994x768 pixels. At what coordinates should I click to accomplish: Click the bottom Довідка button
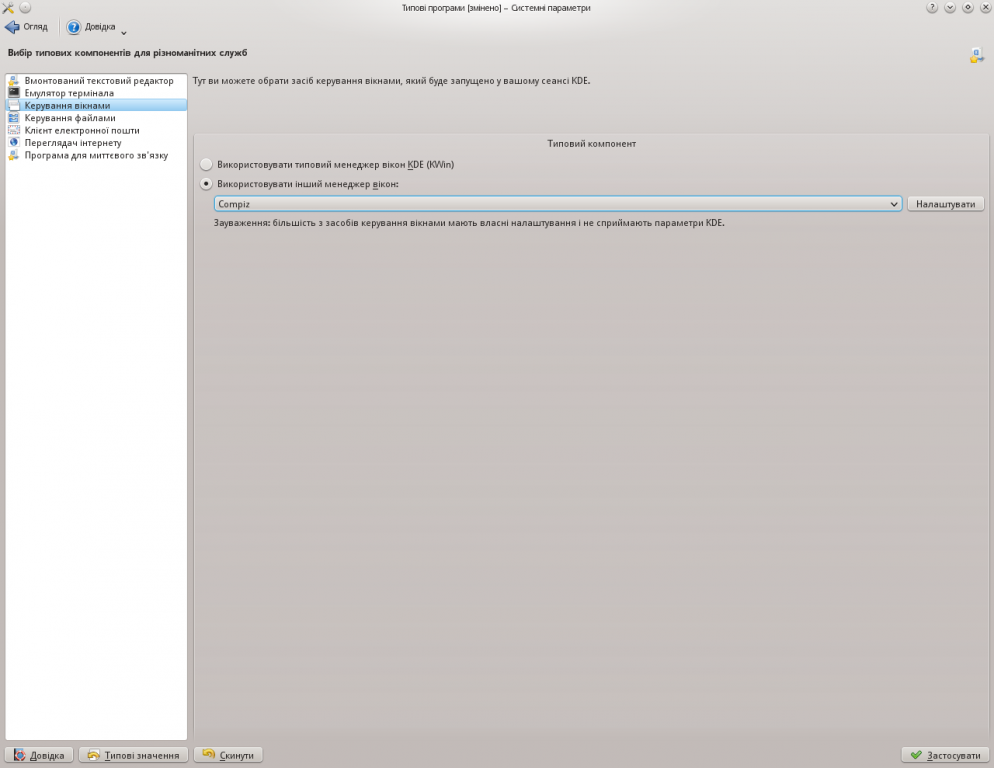click(39, 755)
